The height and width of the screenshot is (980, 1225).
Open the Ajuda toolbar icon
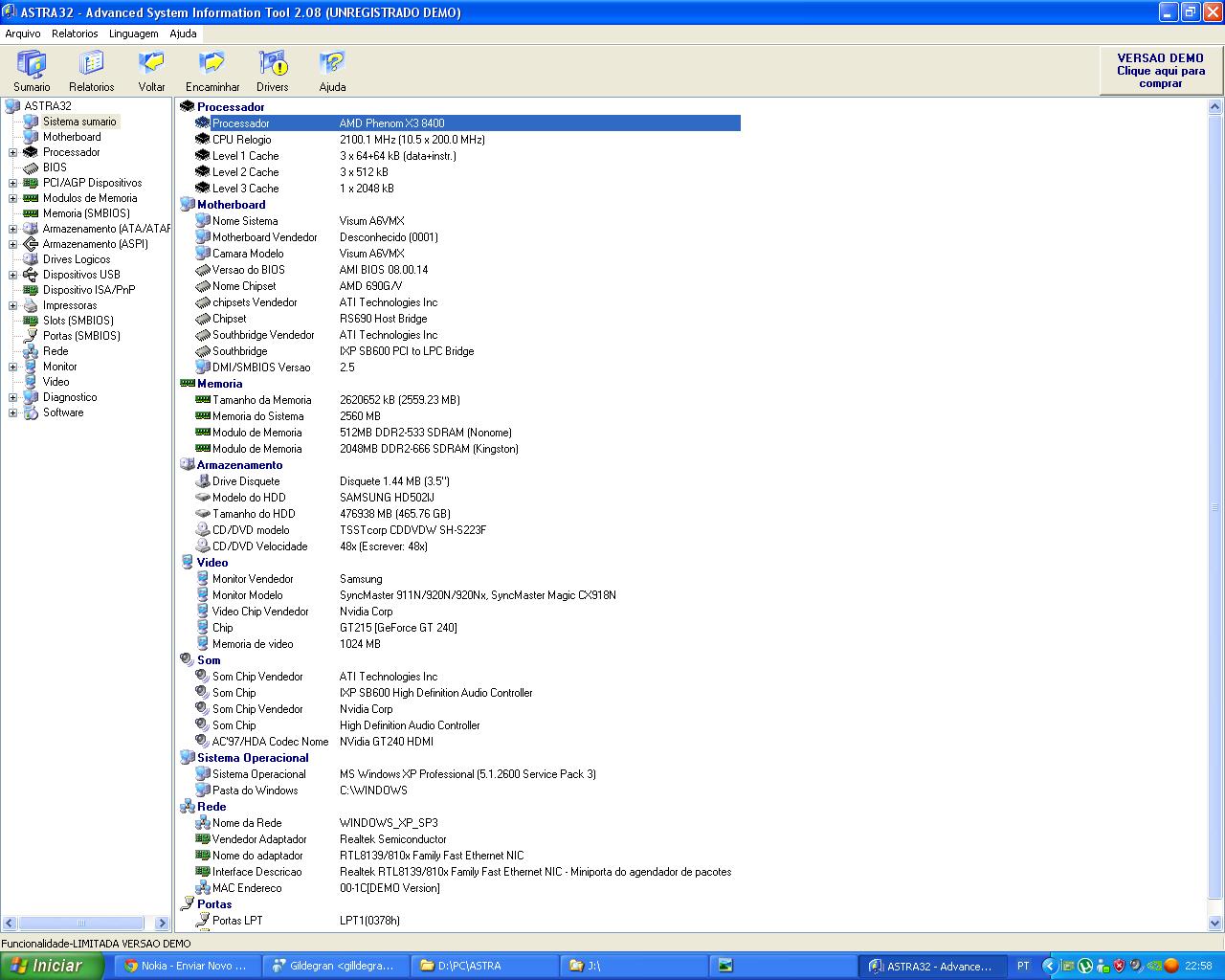[x=332, y=72]
